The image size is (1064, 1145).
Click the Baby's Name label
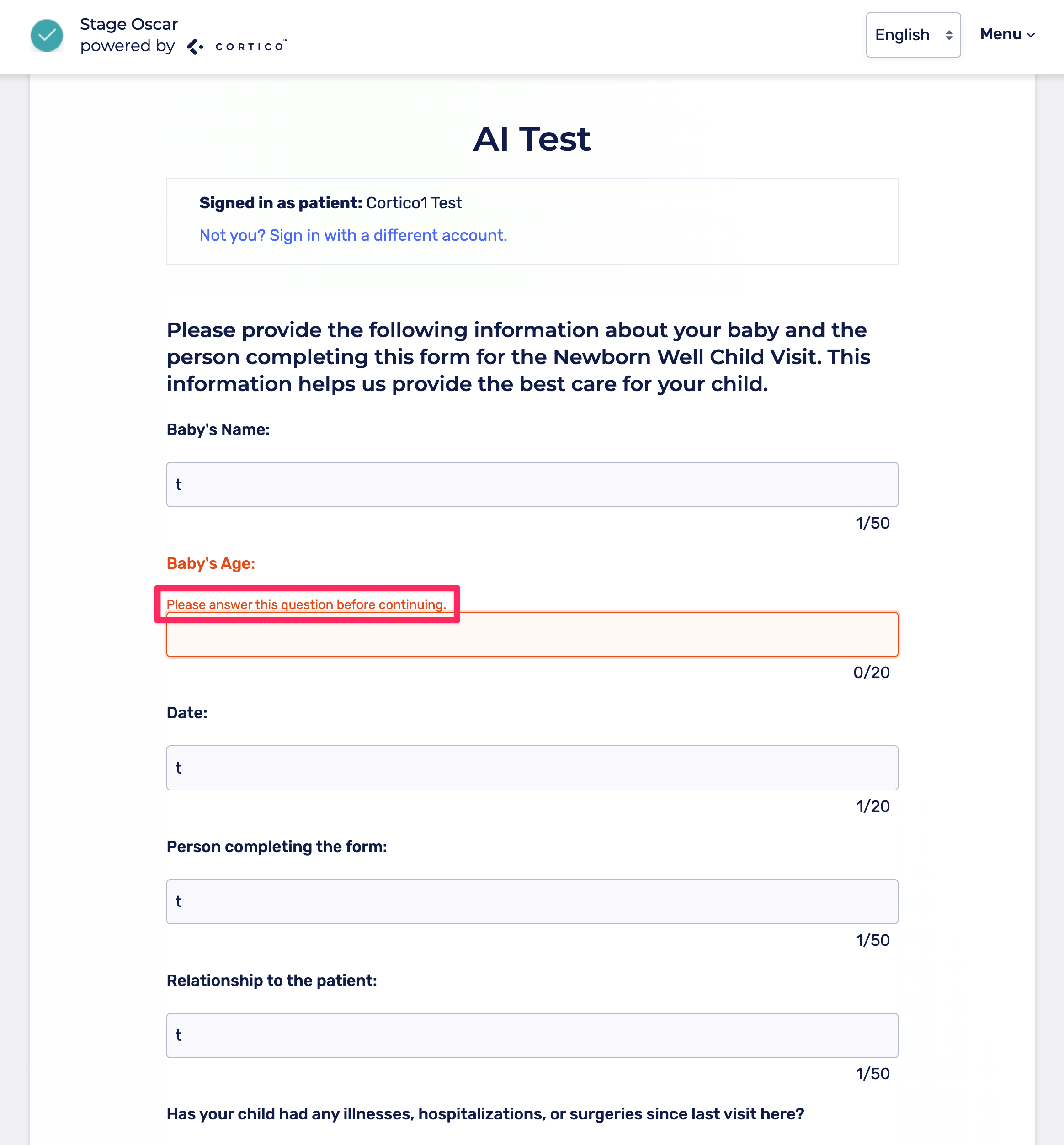click(x=218, y=429)
